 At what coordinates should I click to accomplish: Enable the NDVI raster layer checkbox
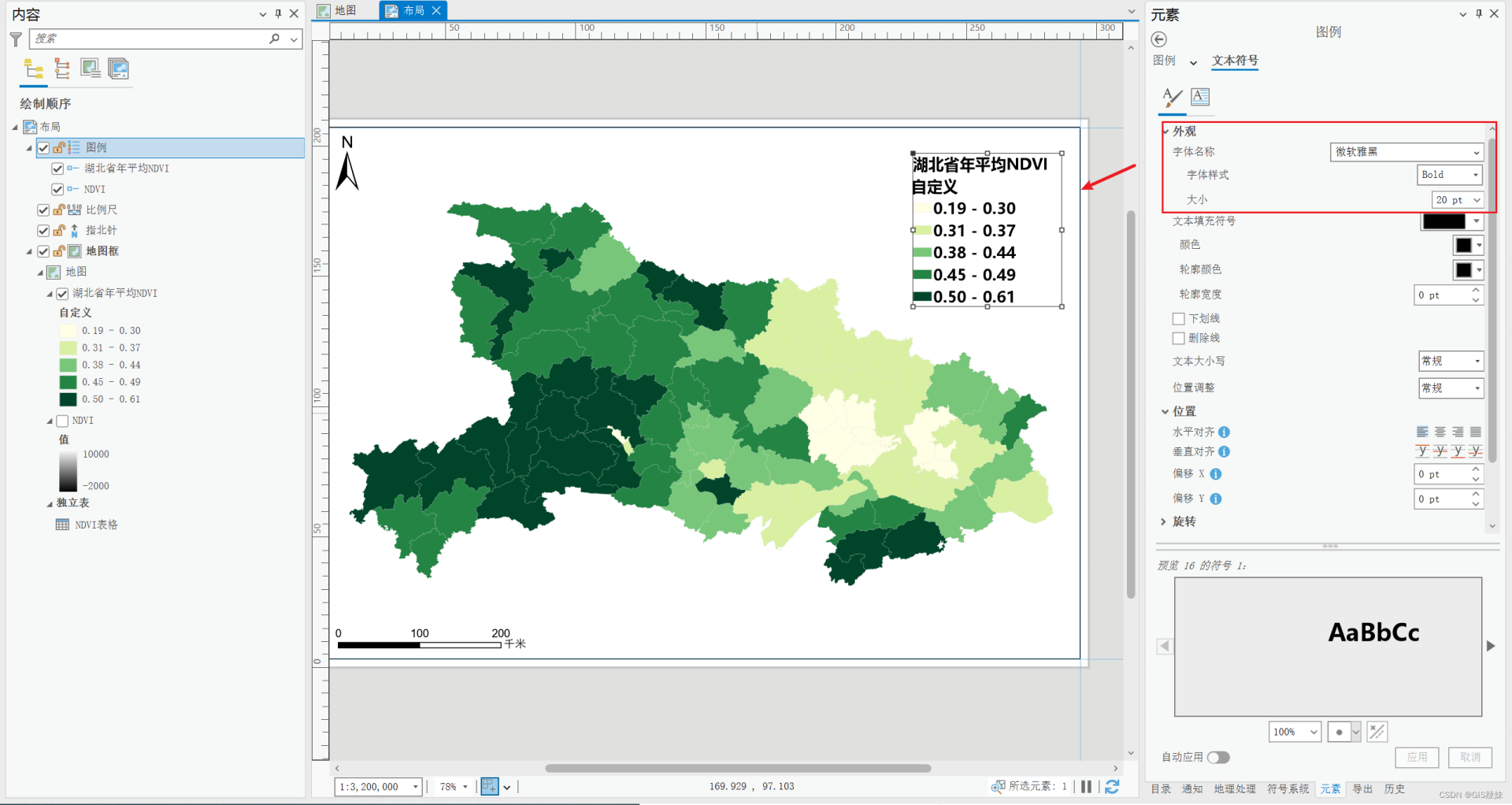[x=62, y=421]
